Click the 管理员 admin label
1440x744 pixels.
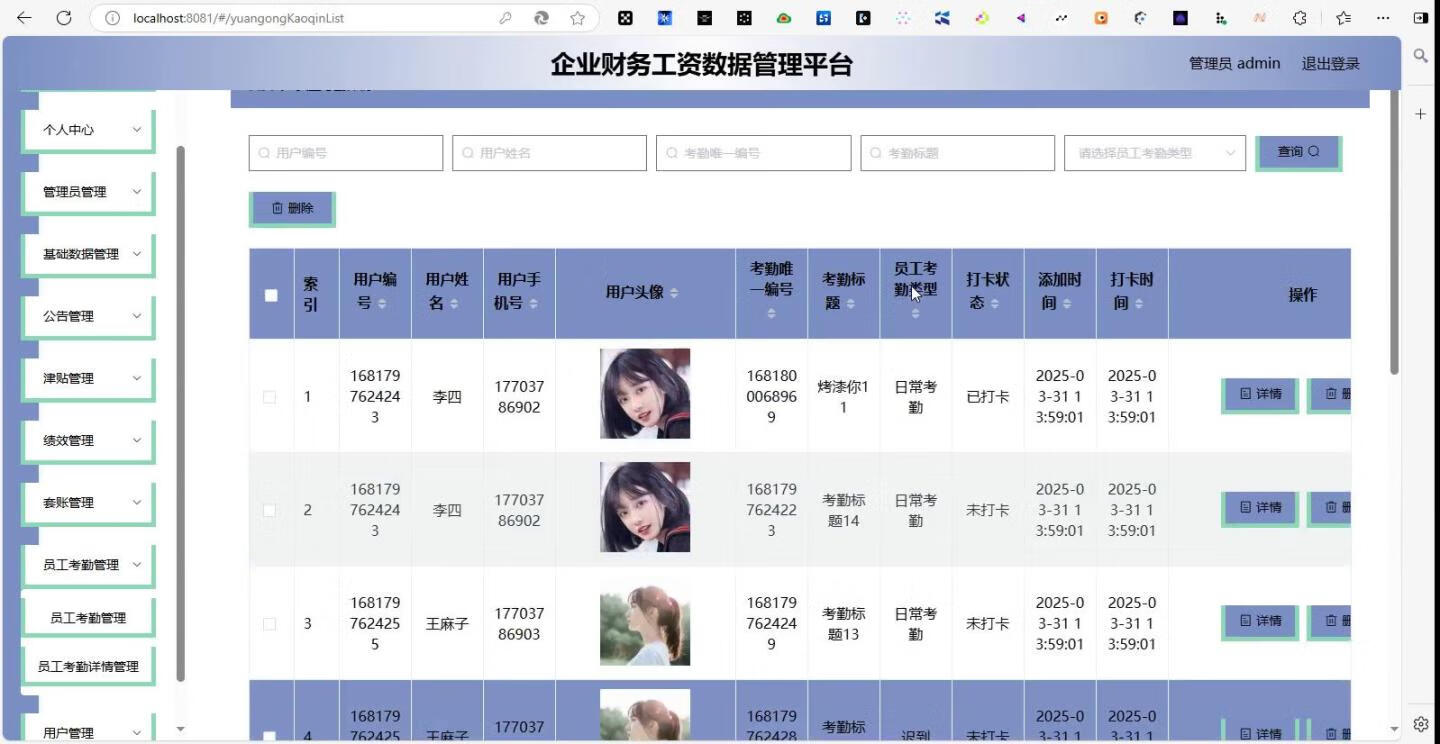(x=1234, y=64)
